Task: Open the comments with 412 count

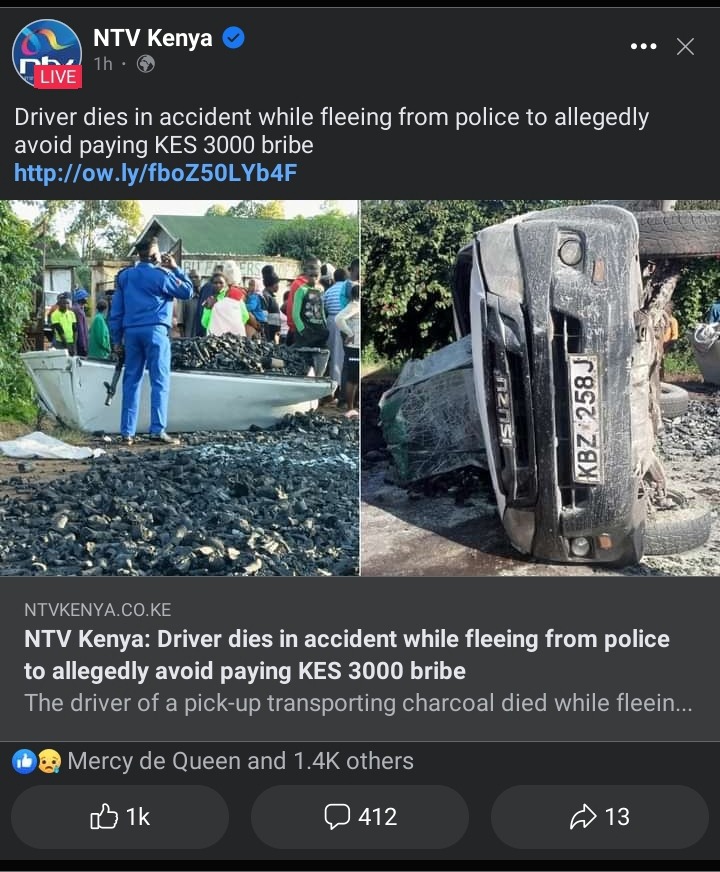Action: pos(360,817)
